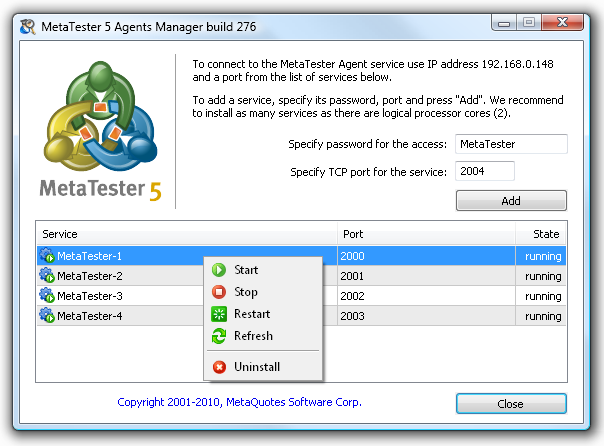The image size is (604, 446).
Task: Click the running state of MetaTester-4
Action: tap(543, 317)
